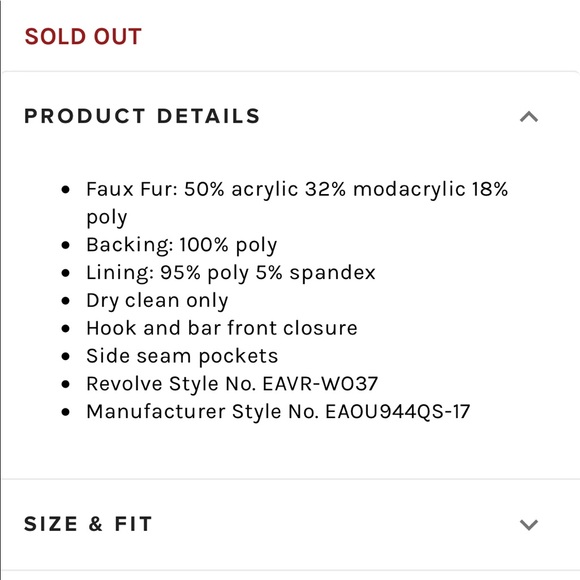Expand the Size & Fit chevron arrow
Image resolution: width=580 pixels, height=580 pixels.
[529, 524]
